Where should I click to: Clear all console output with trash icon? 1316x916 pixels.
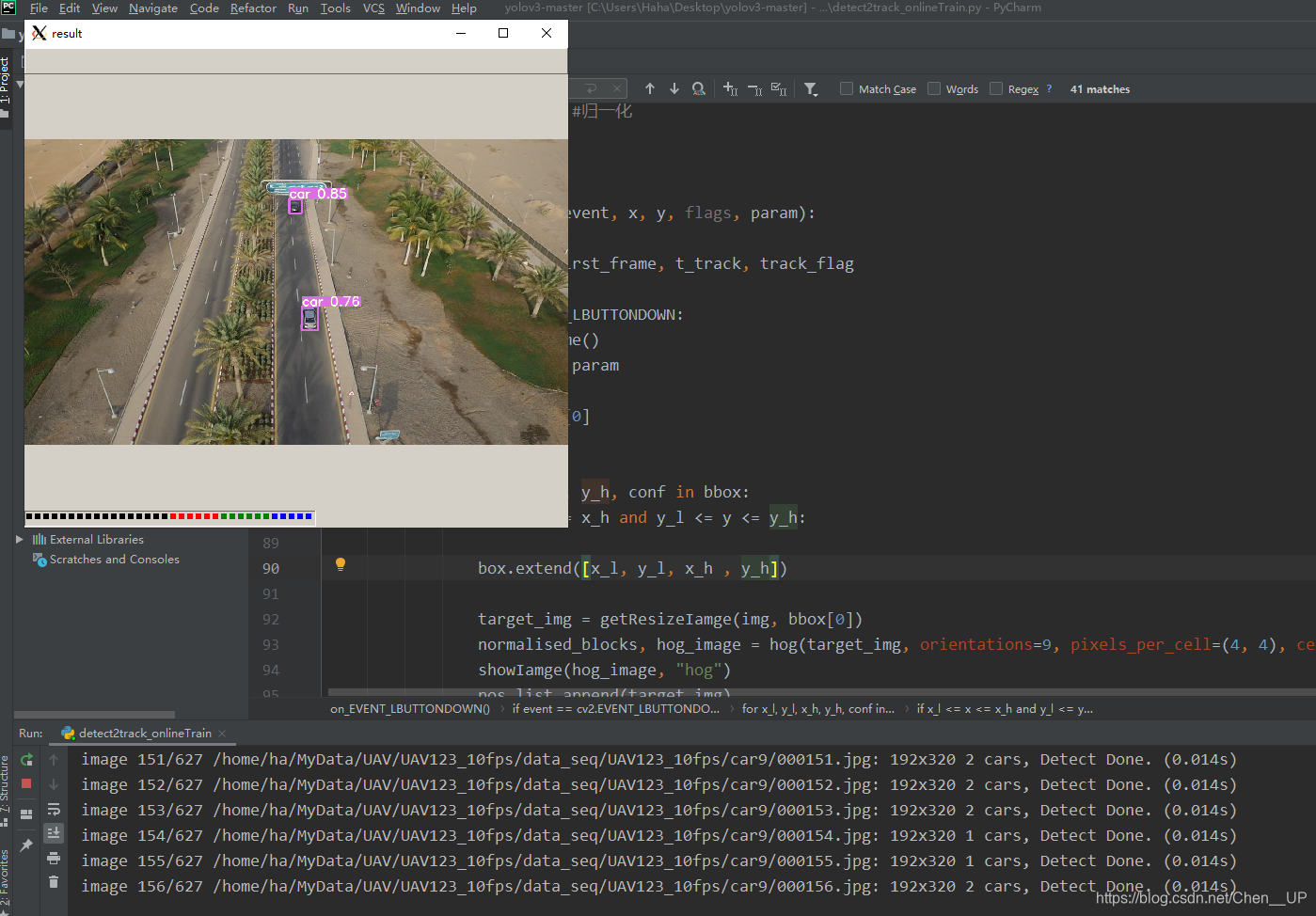coord(54,882)
